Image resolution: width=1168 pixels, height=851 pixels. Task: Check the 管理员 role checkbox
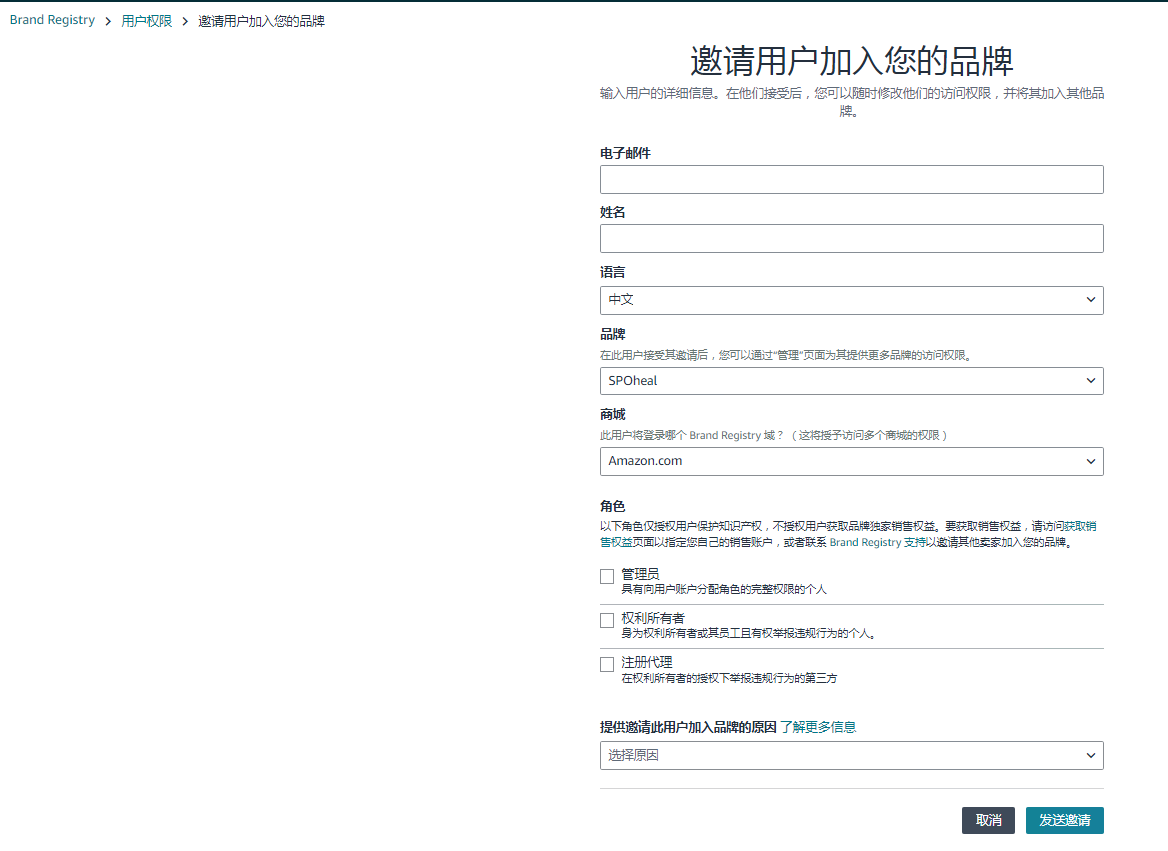(x=607, y=577)
